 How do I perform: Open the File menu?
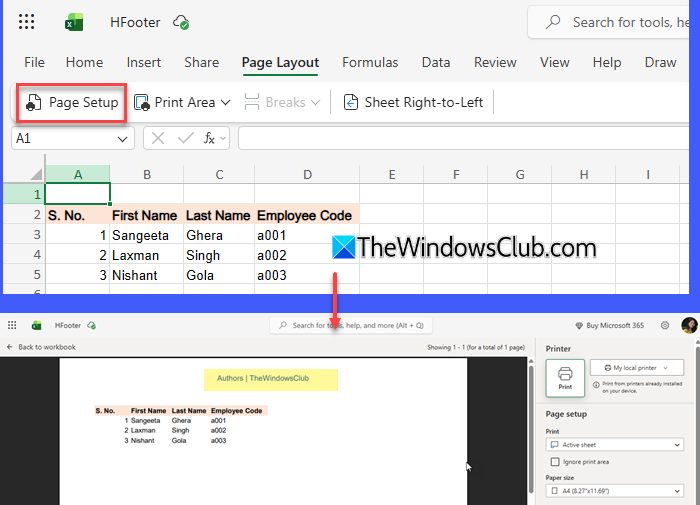34,62
